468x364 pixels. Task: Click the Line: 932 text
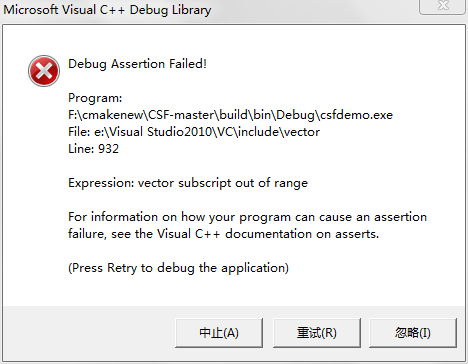click(x=93, y=149)
